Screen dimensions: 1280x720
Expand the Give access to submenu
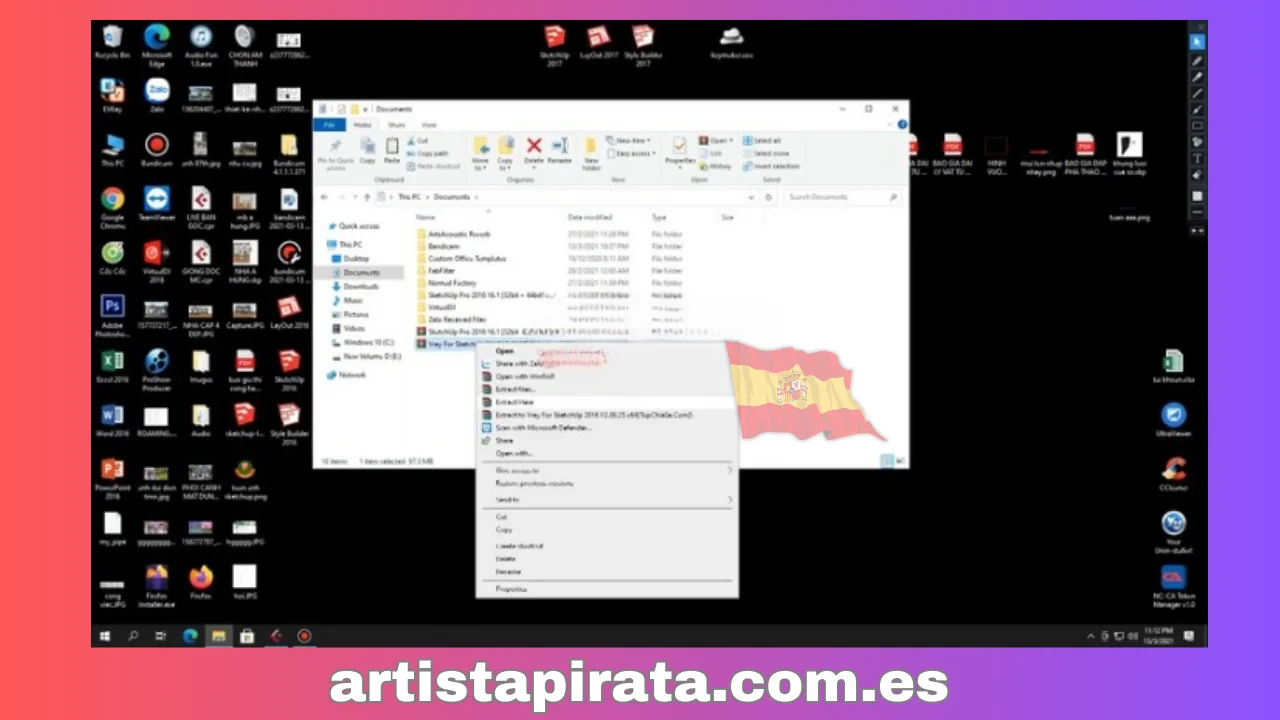pyautogui.click(x=606, y=470)
